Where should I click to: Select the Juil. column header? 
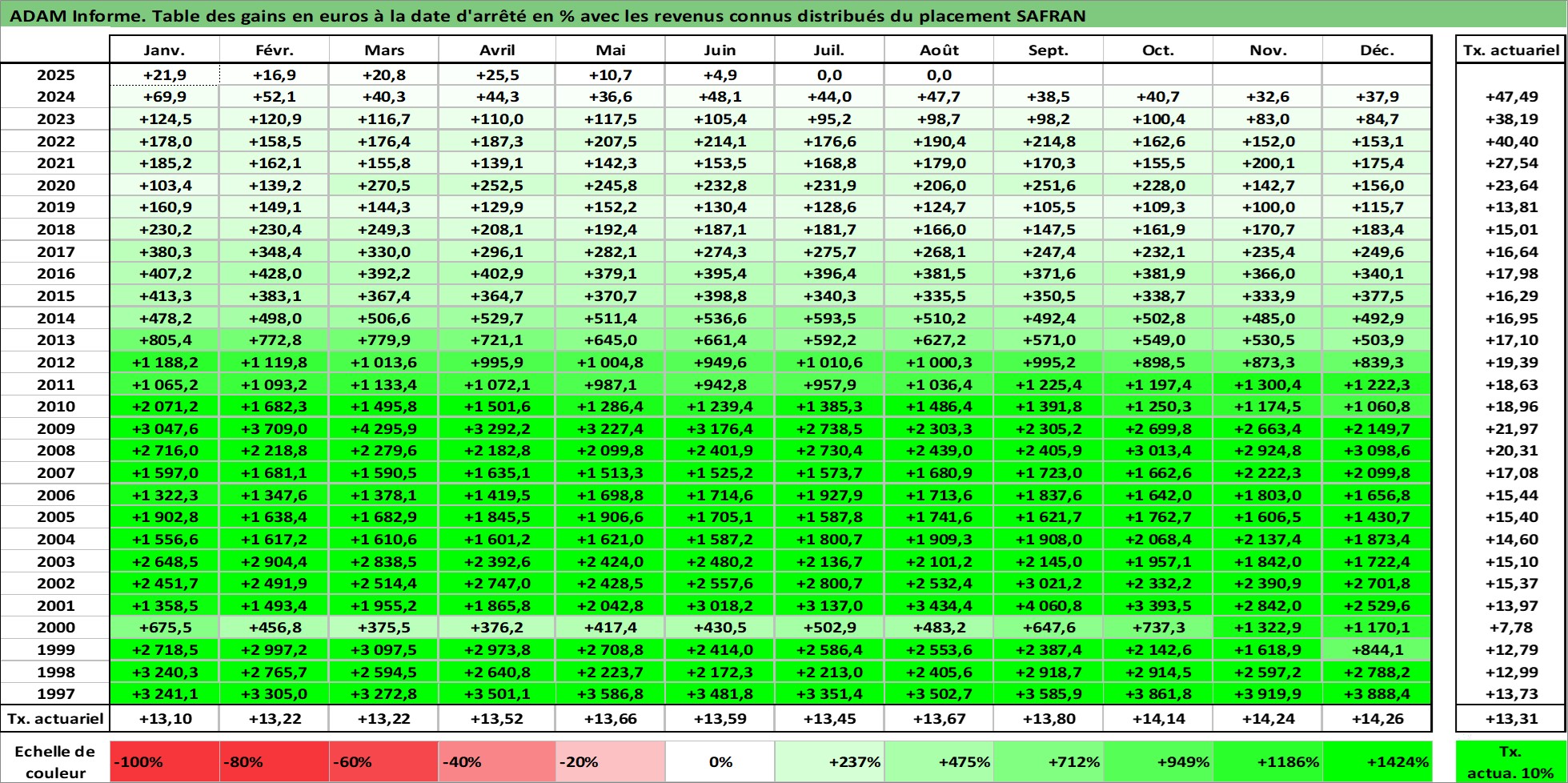829,50
